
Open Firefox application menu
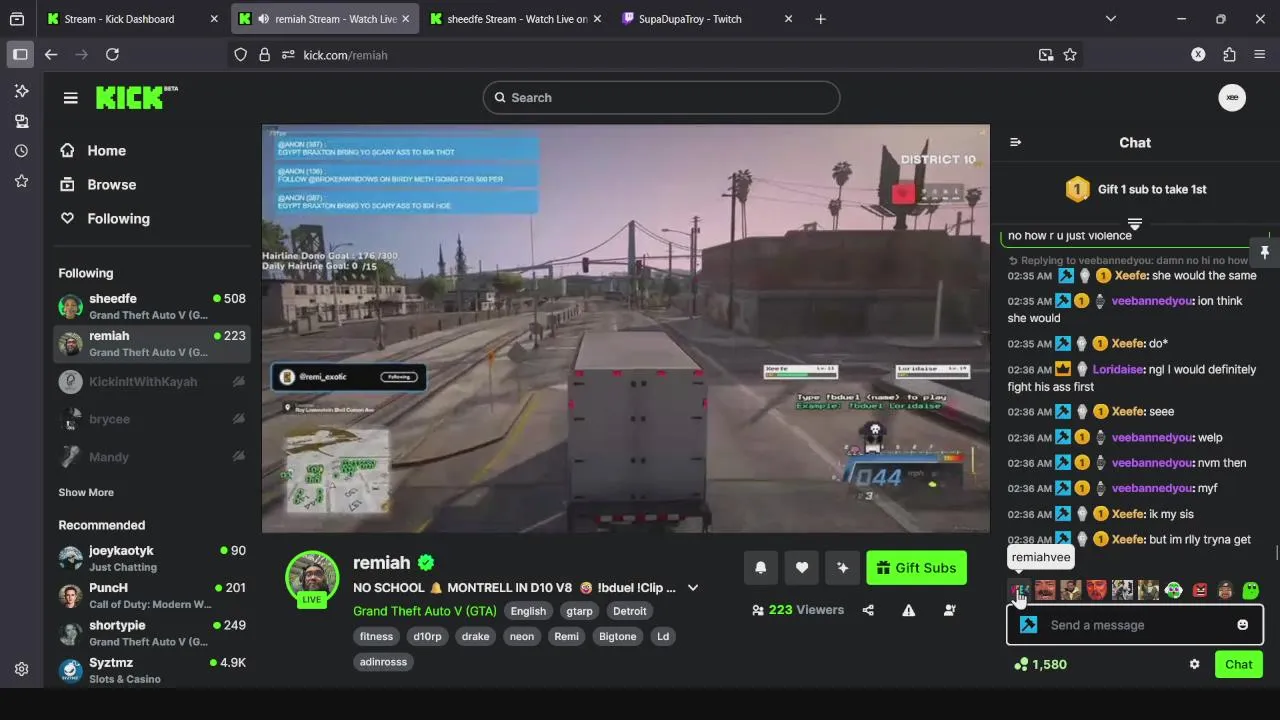click(x=1259, y=55)
